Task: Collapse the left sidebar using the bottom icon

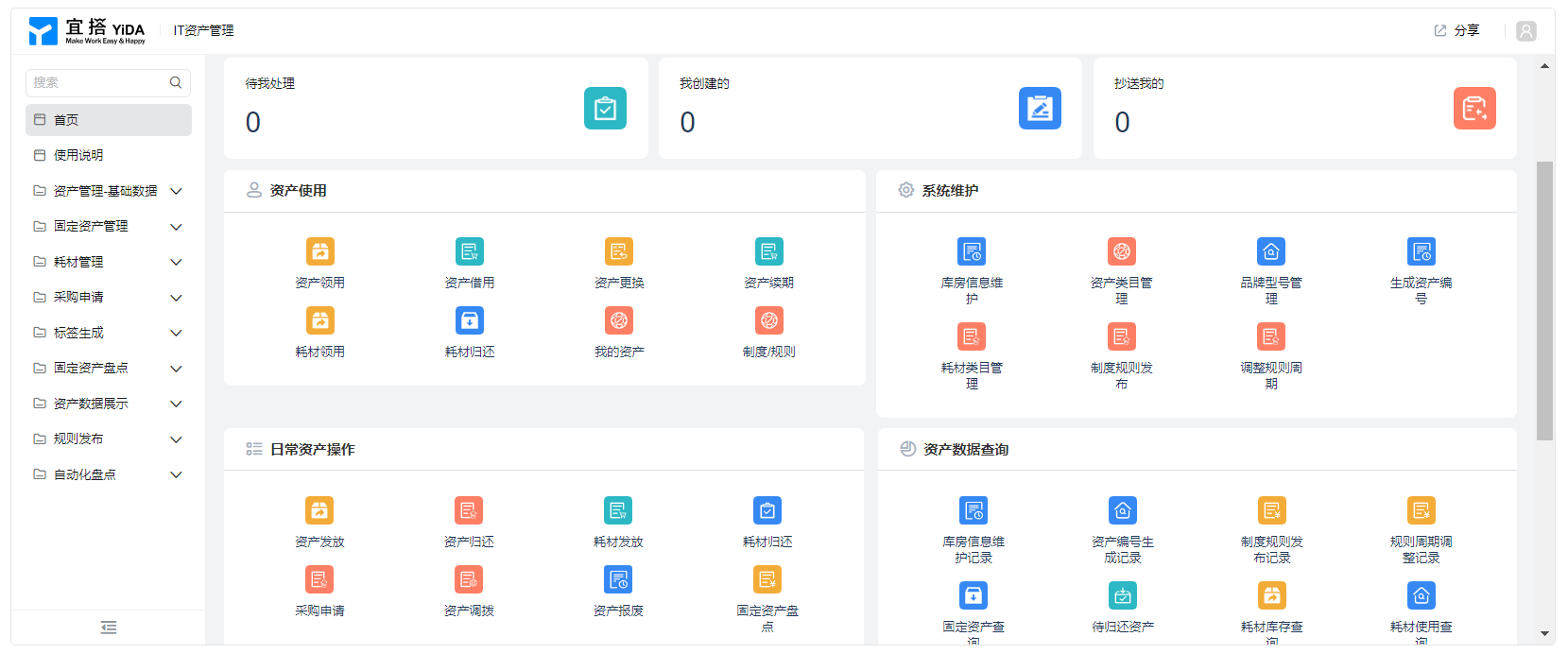Action: [x=109, y=628]
